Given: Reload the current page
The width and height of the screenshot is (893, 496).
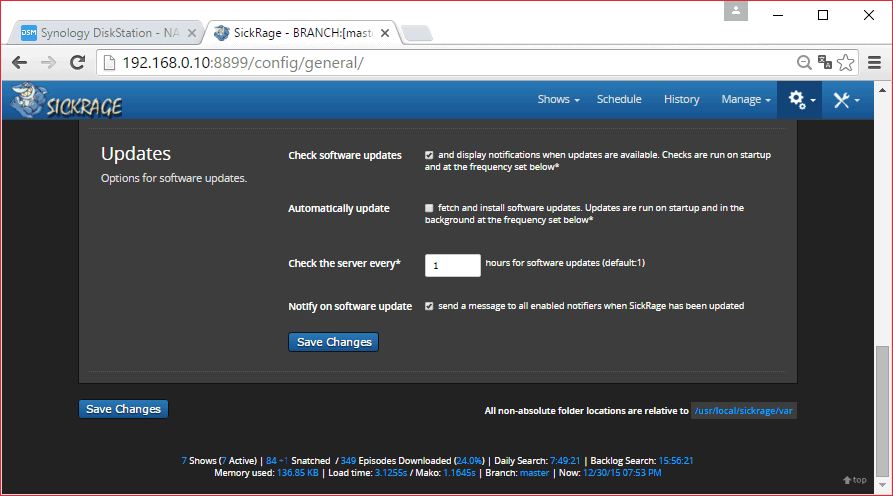Looking at the screenshot, I should [x=77, y=63].
